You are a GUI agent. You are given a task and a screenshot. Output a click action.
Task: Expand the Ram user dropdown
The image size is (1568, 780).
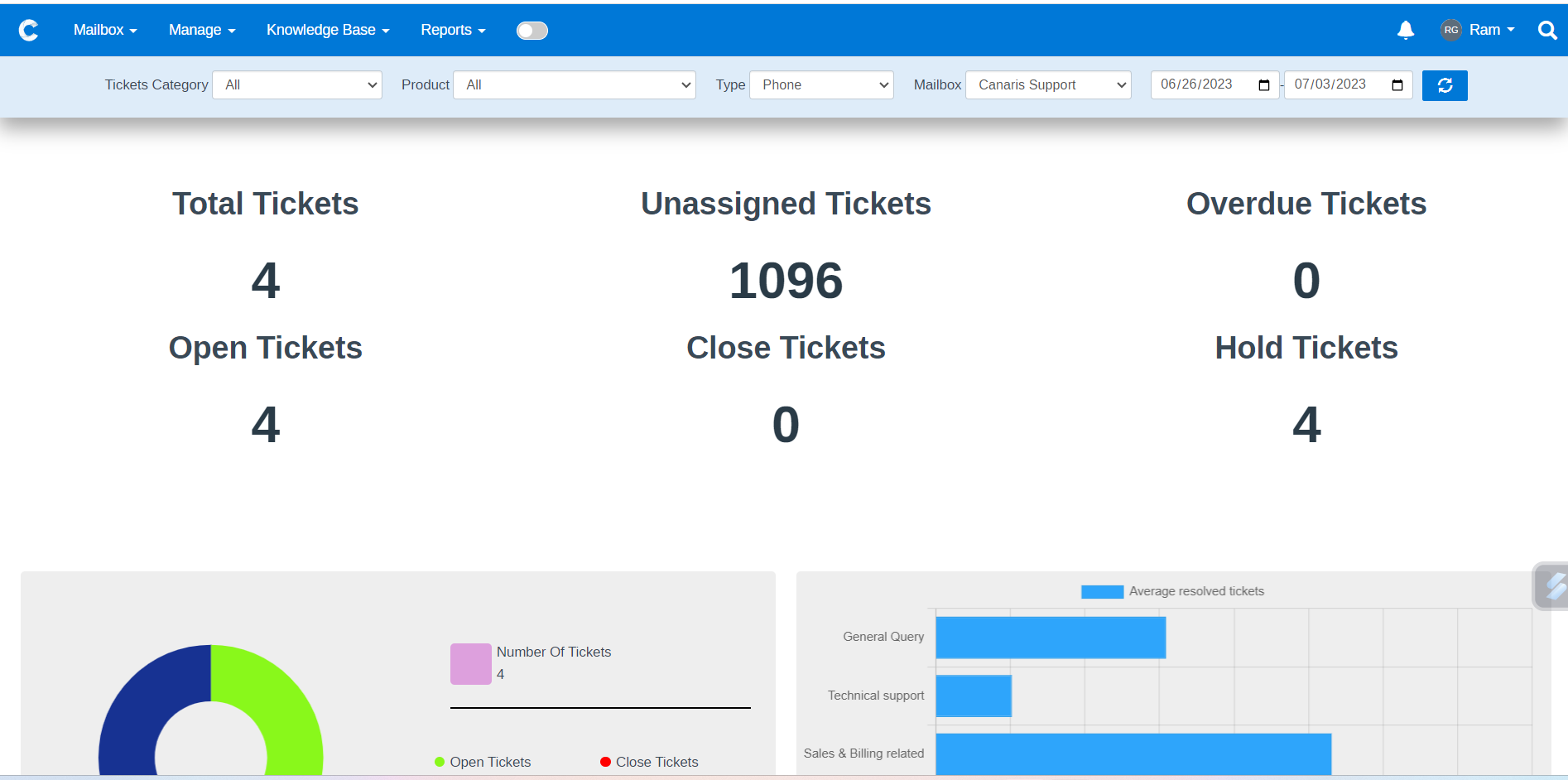[x=1492, y=30]
